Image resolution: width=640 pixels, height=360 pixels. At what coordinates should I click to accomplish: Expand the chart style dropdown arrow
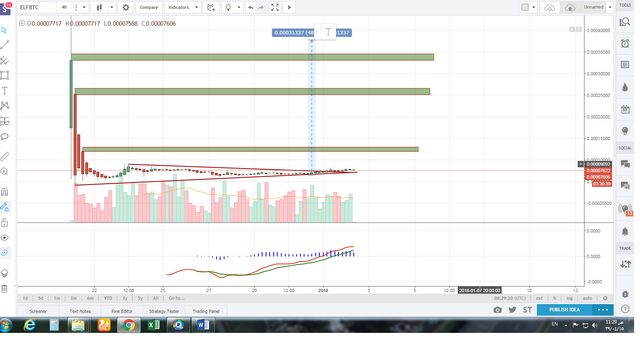coord(112,7)
